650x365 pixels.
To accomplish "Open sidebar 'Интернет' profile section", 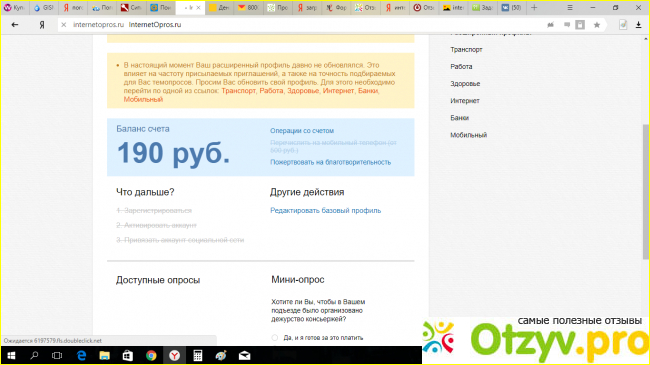I will pos(465,101).
